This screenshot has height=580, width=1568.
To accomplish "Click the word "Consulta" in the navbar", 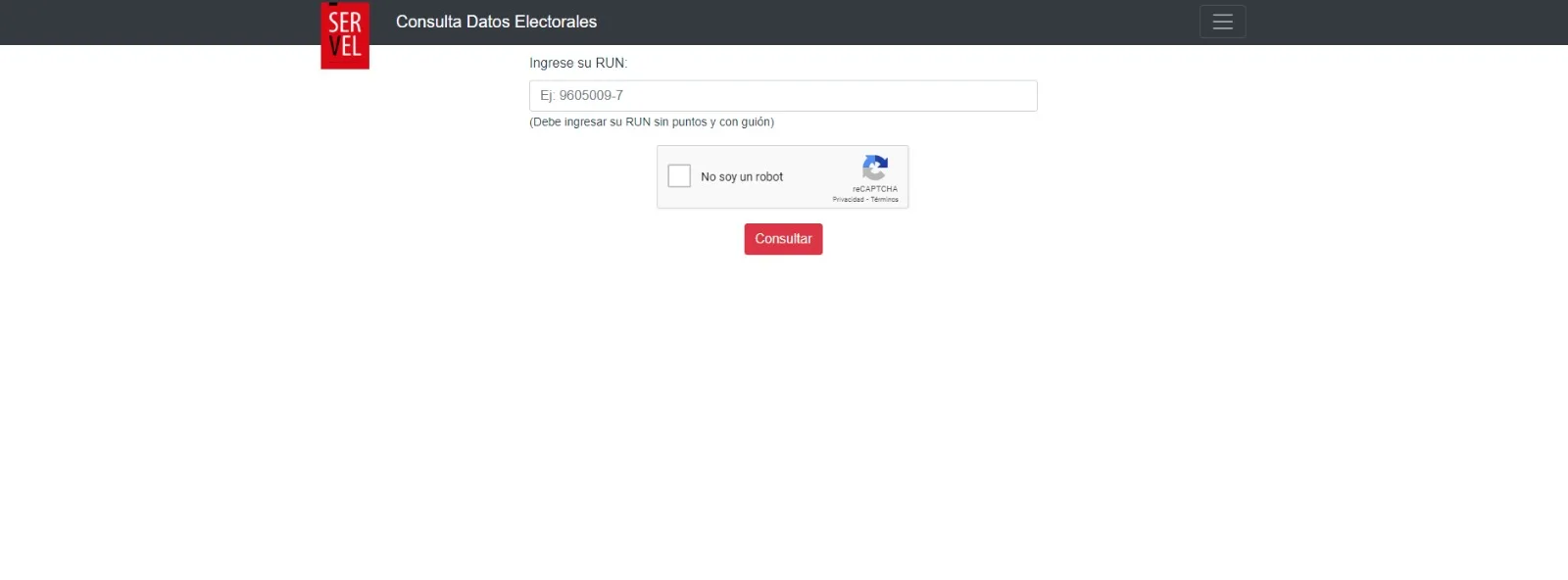I will pyautogui.click(x=428, y=22).
